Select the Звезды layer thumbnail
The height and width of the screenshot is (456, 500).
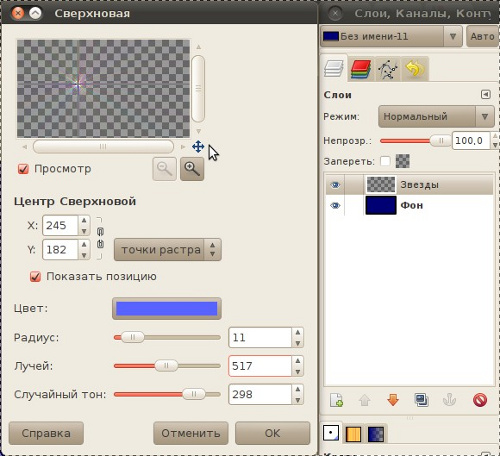click(x=381, y=185)
